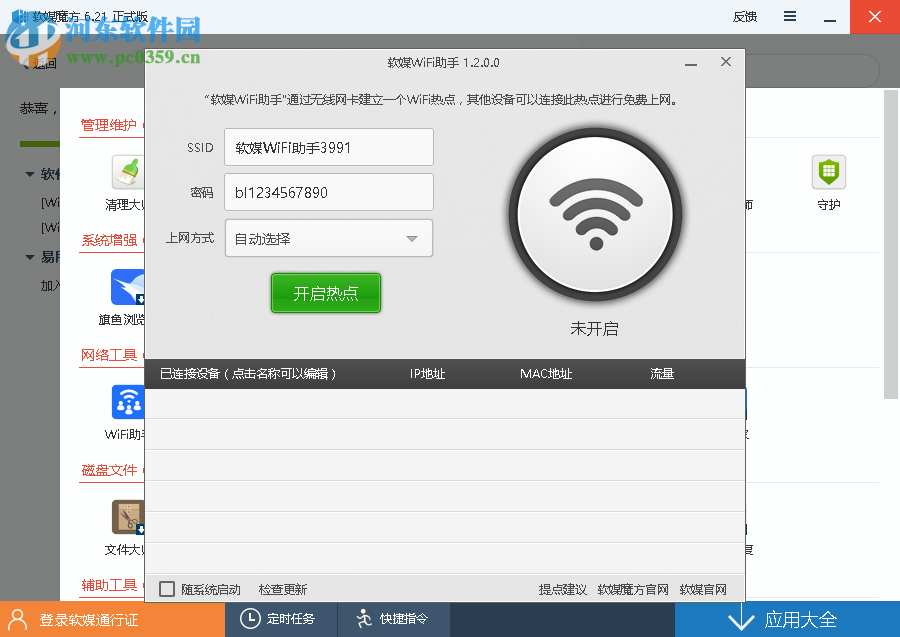Click the WiFi助手 sidebar icon
This screenshot has width=900, height=637.
point(128,402)
